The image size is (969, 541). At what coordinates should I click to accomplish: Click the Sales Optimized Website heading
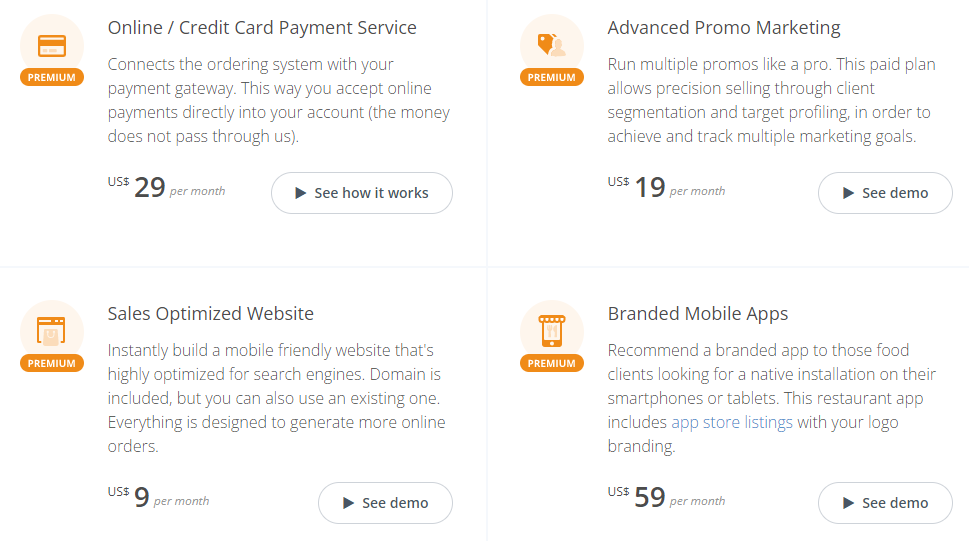click(211, 313)
